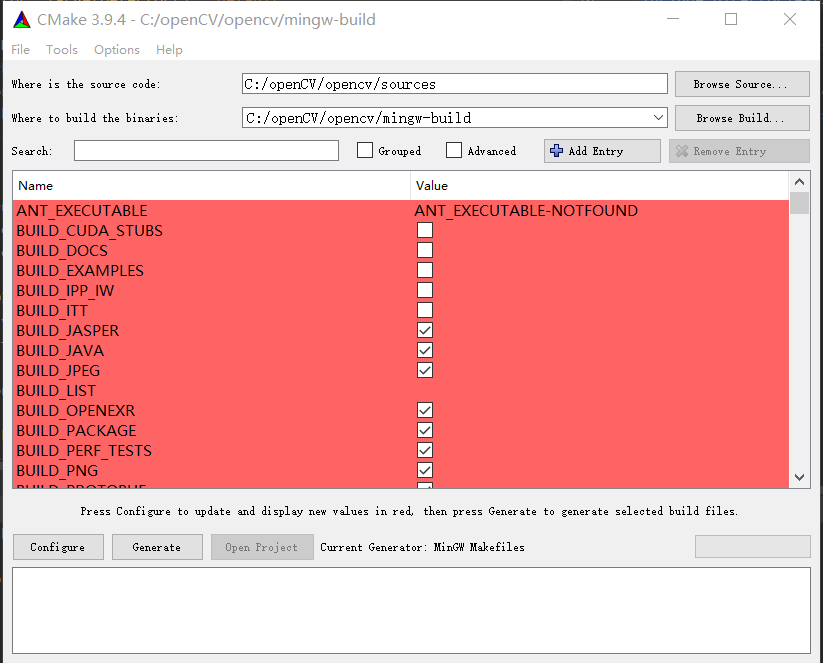Select the BUILD_ITT entry name

(x=52, y=310)
